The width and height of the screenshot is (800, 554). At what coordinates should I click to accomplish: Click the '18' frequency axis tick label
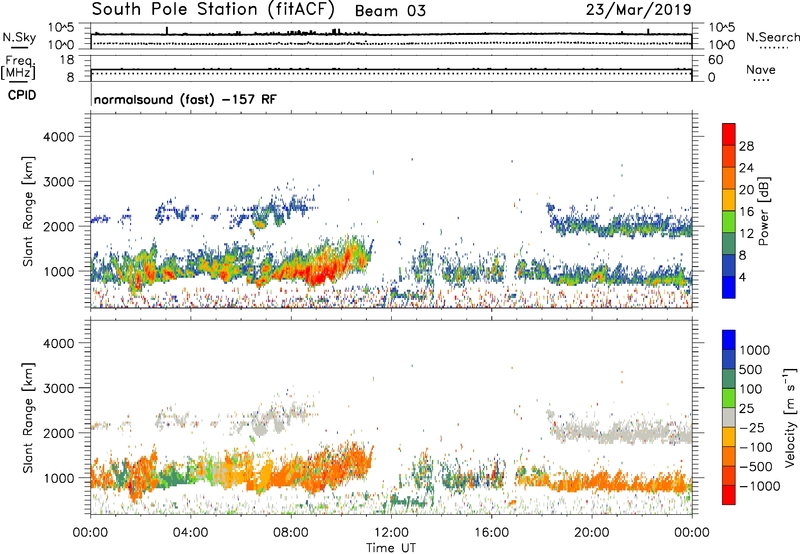click(67, 60)
